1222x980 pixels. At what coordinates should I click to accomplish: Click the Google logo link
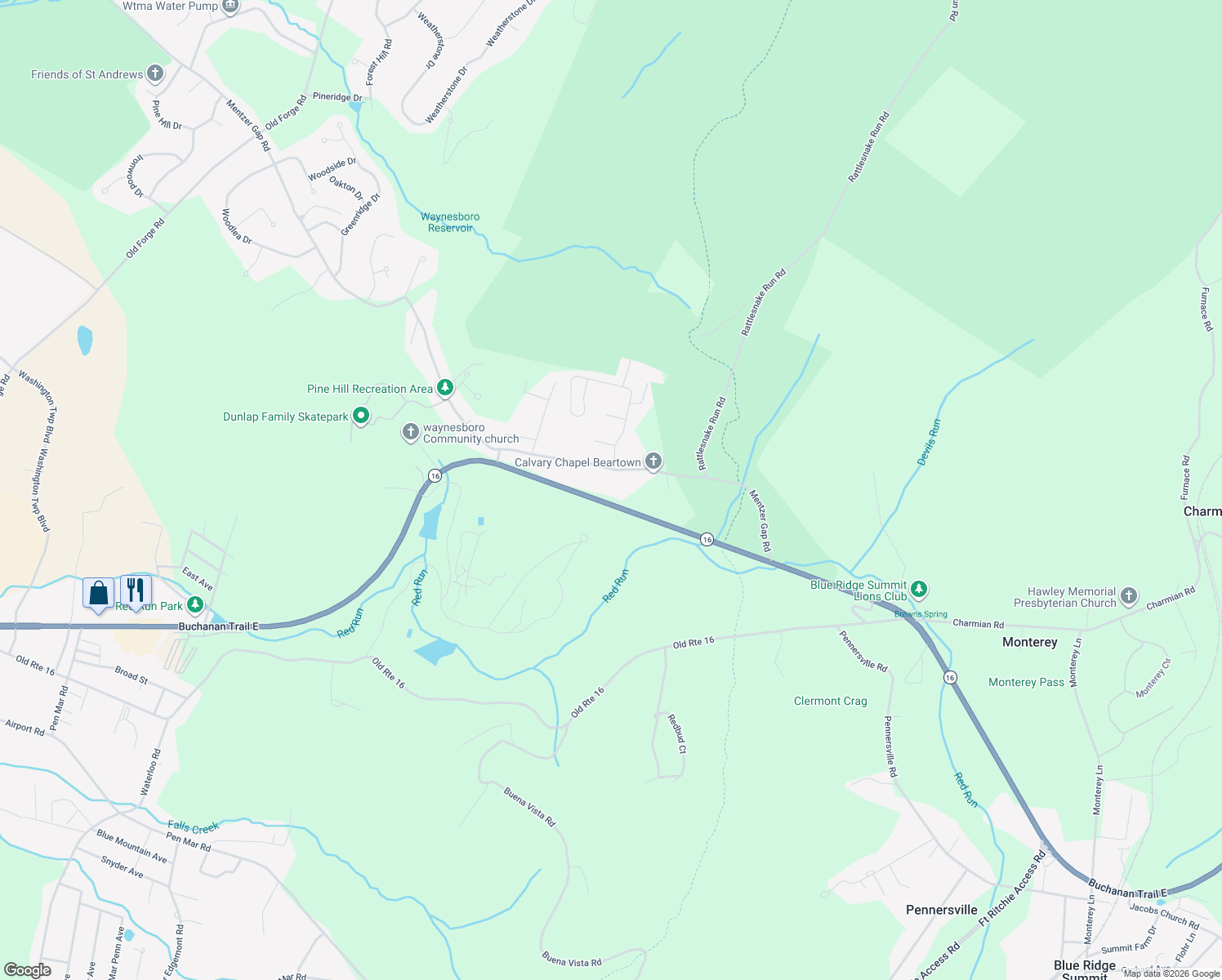28,970
